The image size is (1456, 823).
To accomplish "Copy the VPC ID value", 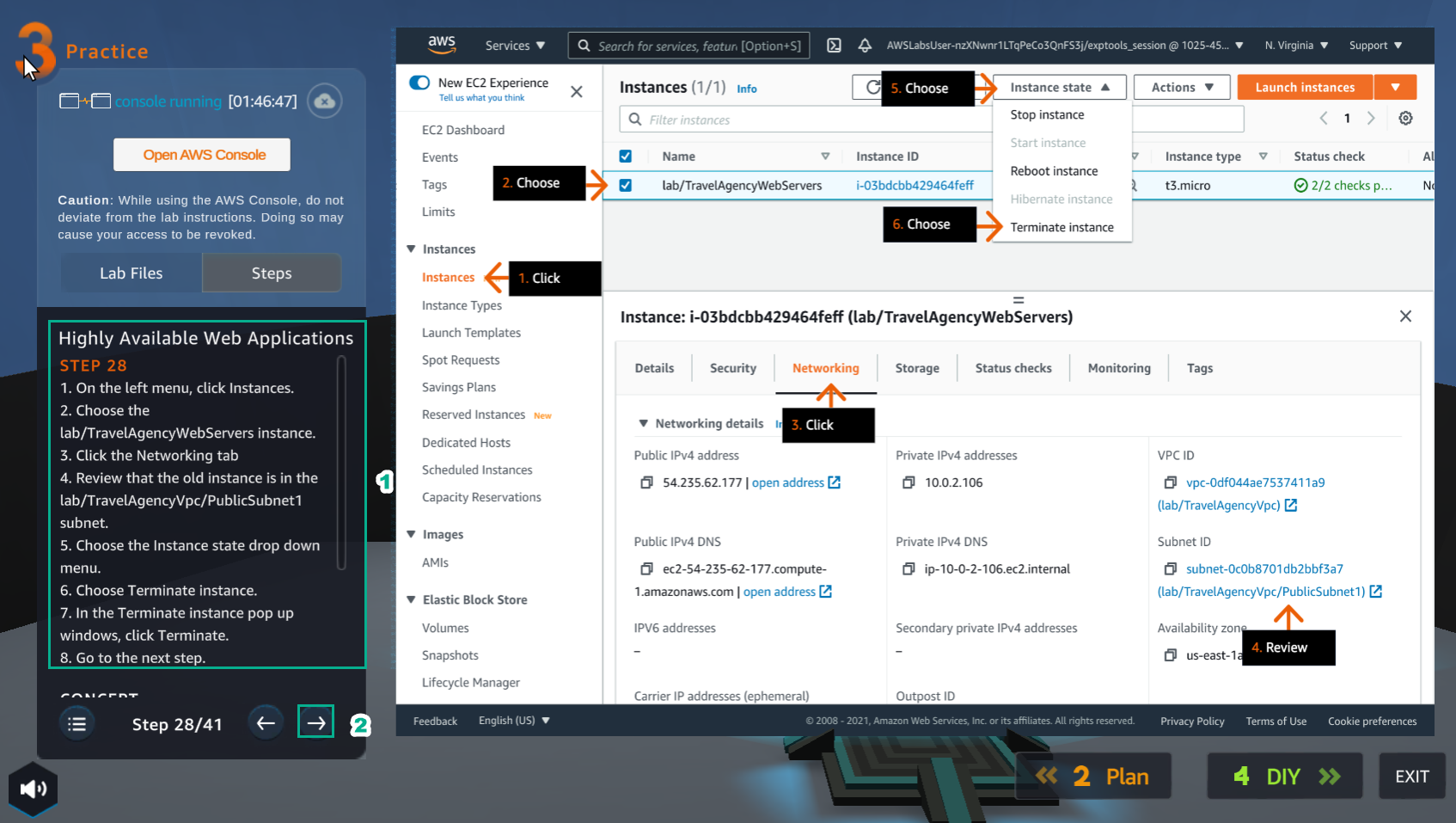I will (x=1170, y=483).
